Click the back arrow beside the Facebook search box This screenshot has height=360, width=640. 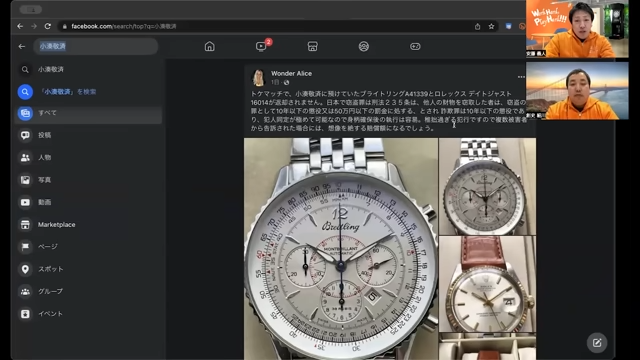click(x=22, y=47)
